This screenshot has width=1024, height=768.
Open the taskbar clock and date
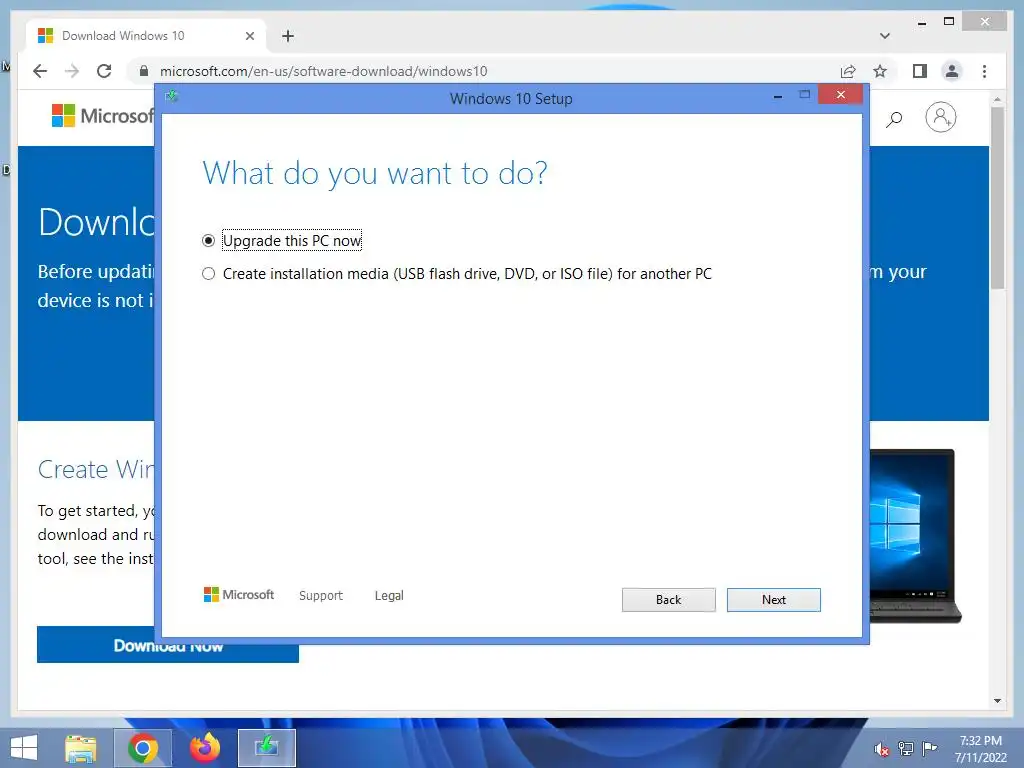click(x=980, y=749)
